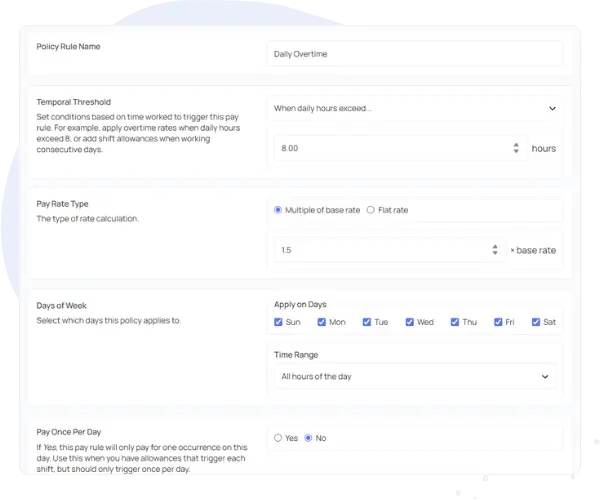Click the 1.5 base rate multiplier field
Viewport: 600px width, 500px height.
[390, 250]
